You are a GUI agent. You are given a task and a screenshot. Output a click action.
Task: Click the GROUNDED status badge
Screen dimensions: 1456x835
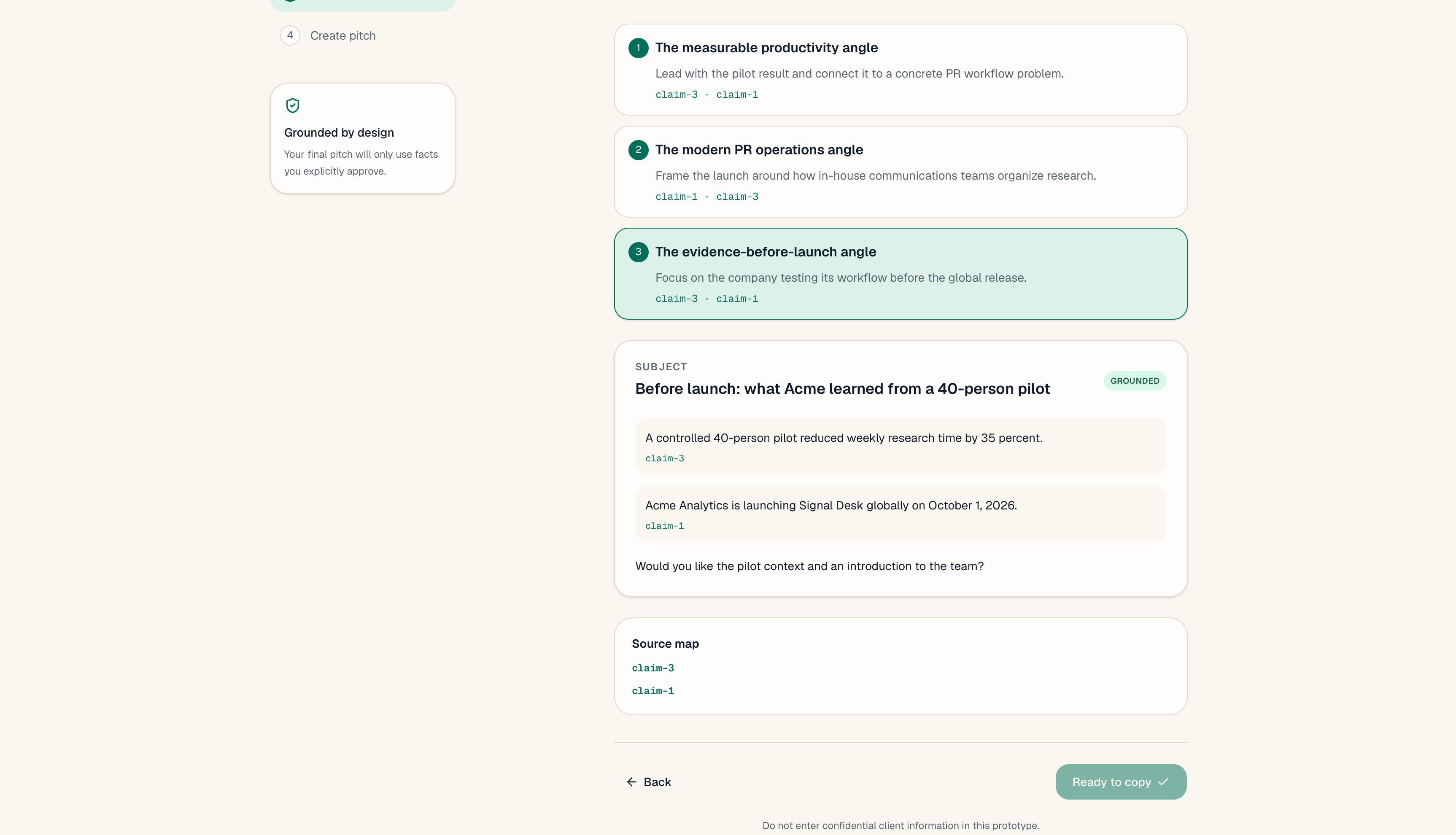[x=1134, y=381]
